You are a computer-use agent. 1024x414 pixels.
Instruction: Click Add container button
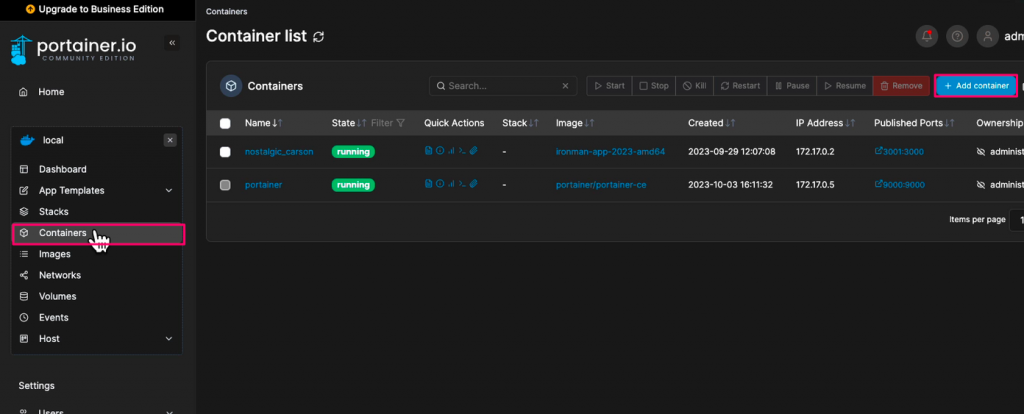pyautogui.click(x=976, y=86)
